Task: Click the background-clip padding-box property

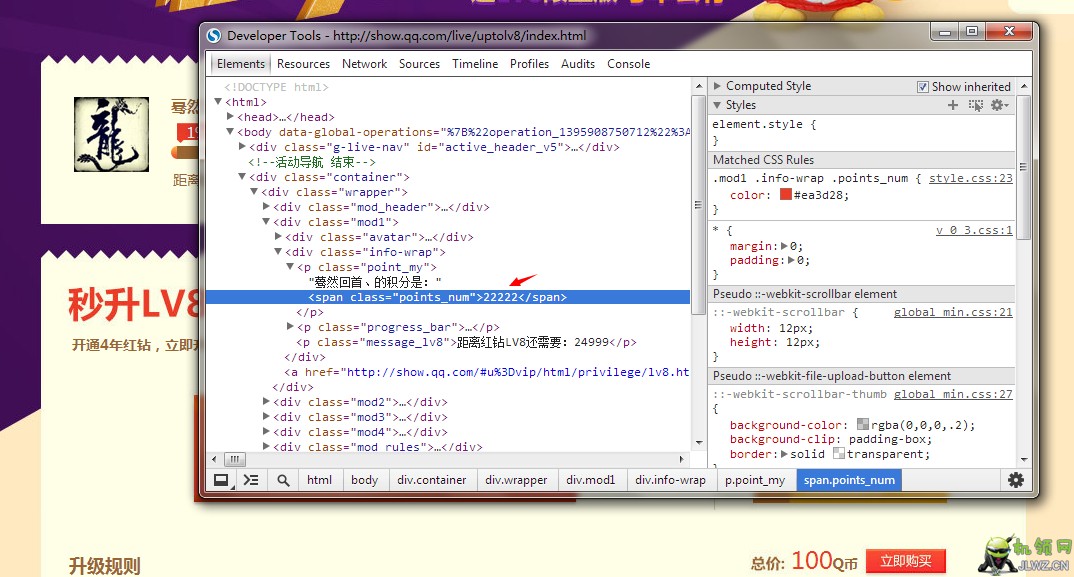Action: (831, 439)
